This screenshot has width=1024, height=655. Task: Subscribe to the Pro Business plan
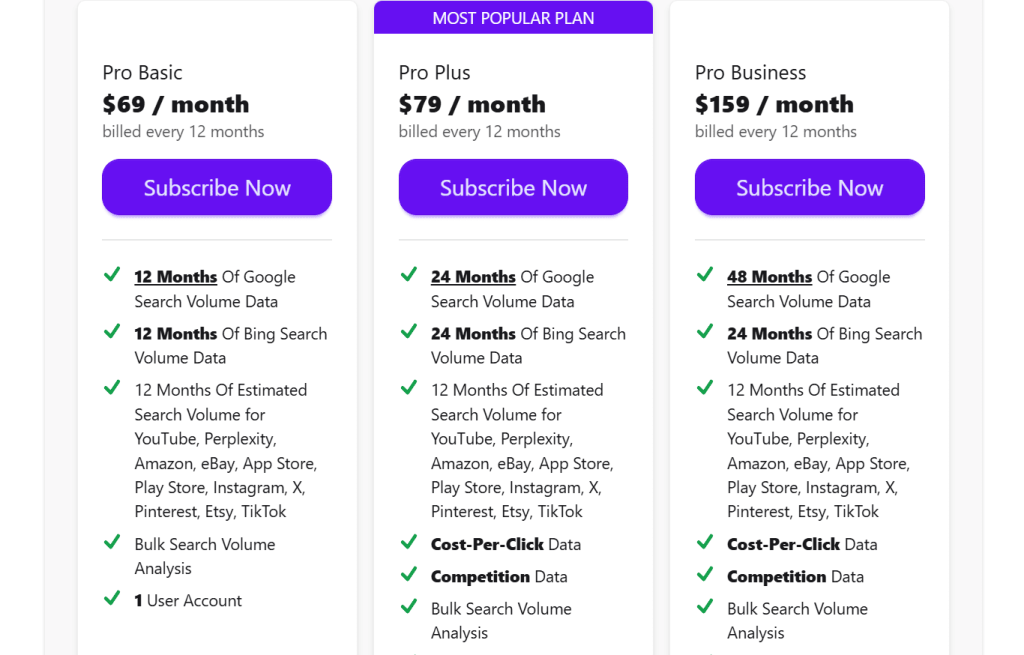(809, 187)
